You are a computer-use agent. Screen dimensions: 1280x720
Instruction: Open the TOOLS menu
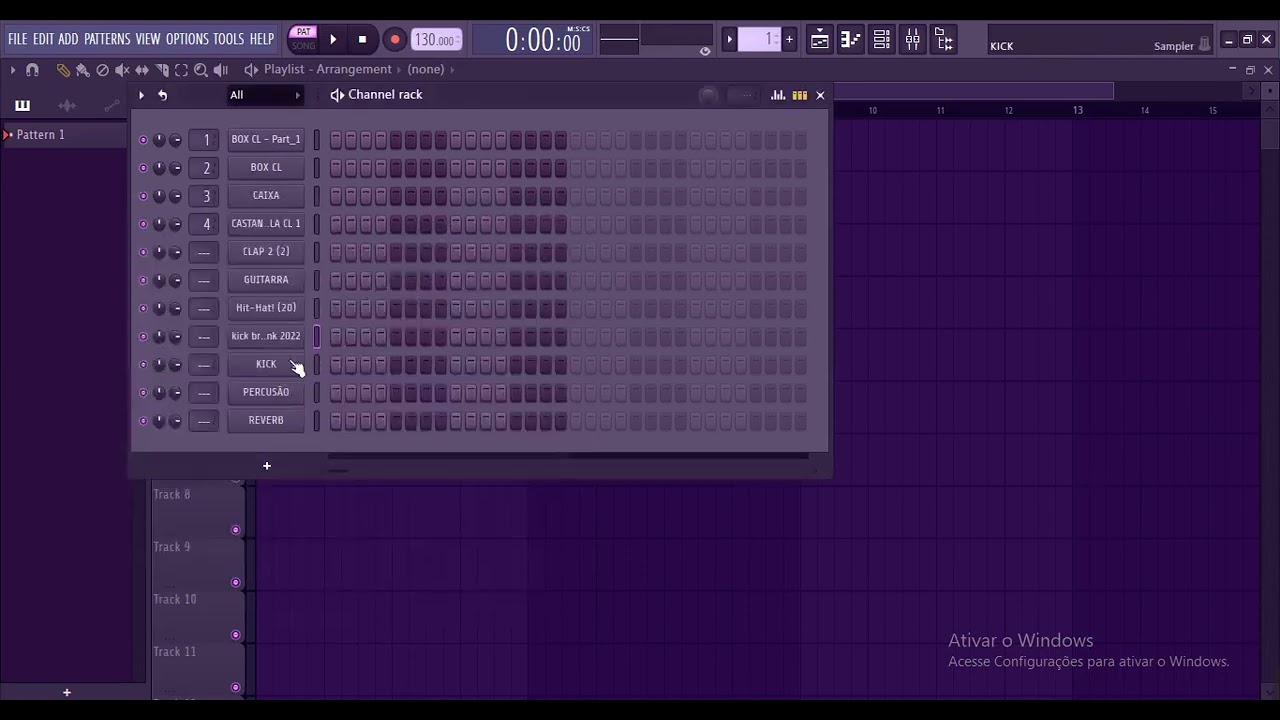coord(228,39)
